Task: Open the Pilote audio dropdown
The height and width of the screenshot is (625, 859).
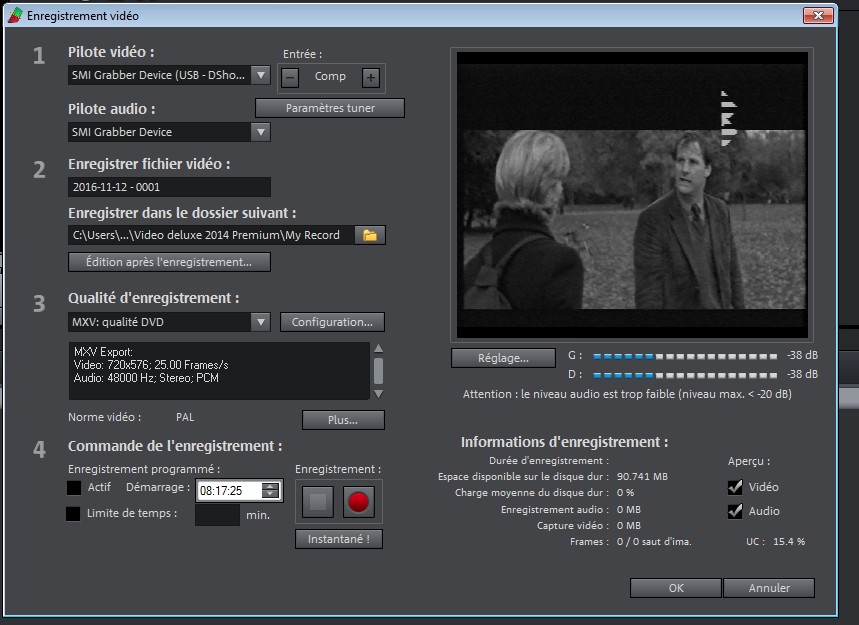Action: point(261,132)
